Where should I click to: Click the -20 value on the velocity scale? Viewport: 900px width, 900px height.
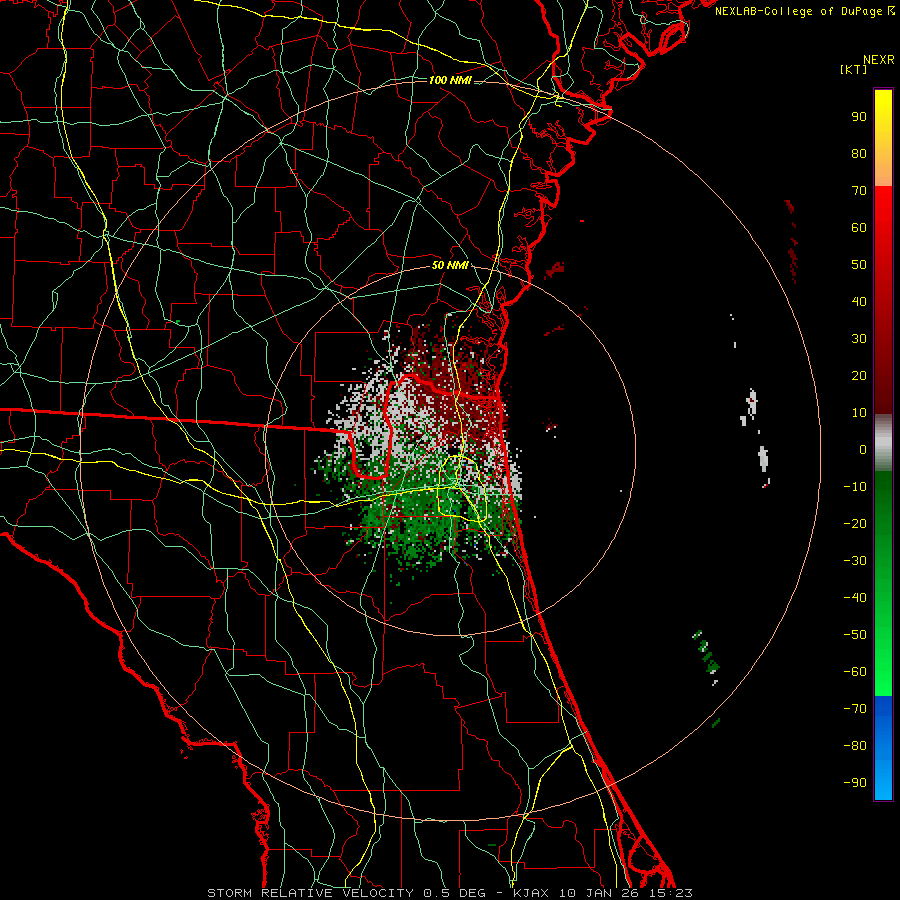(855, 524)
